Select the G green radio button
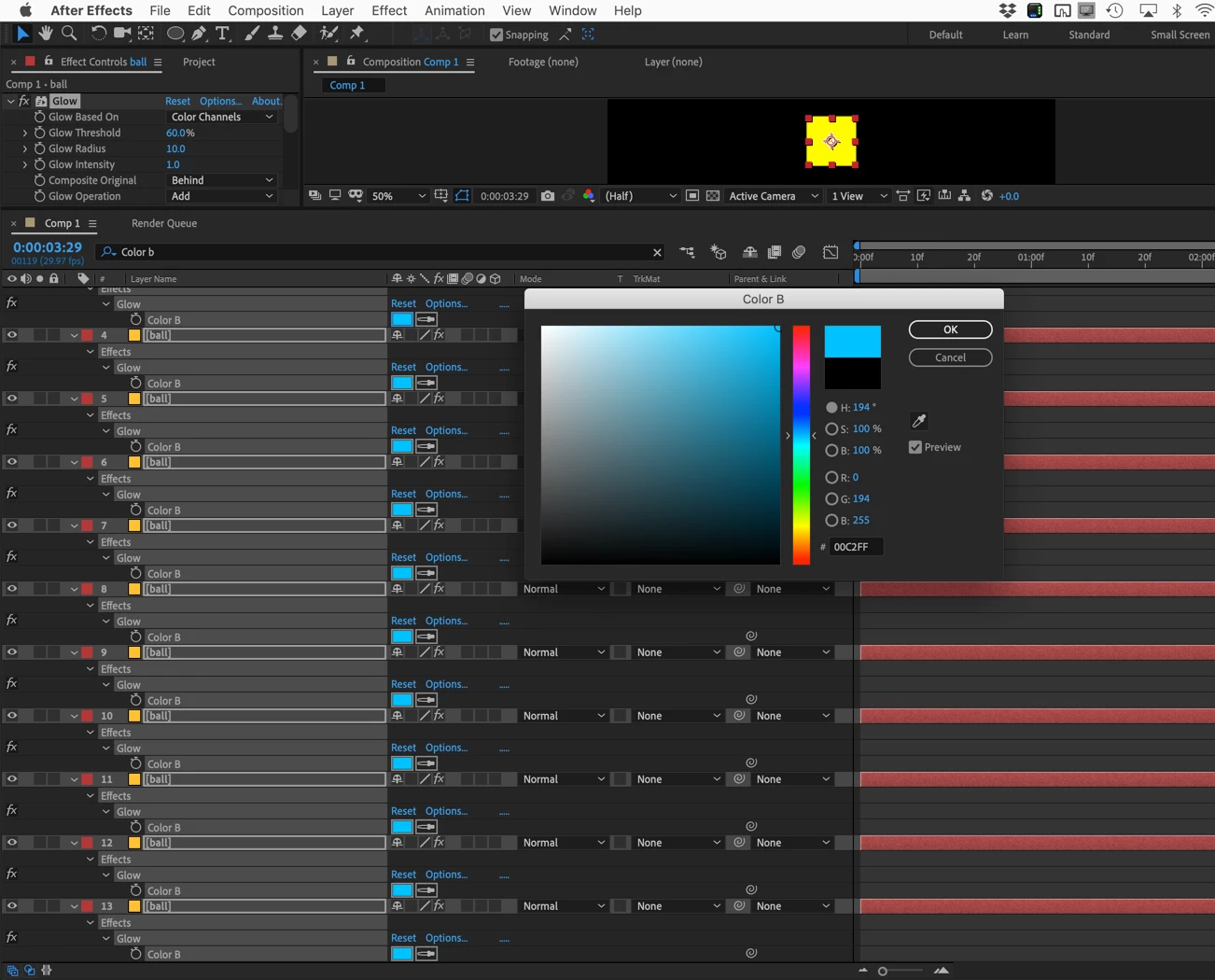Viewport: 1215px width, 980px height. point(831,498)
